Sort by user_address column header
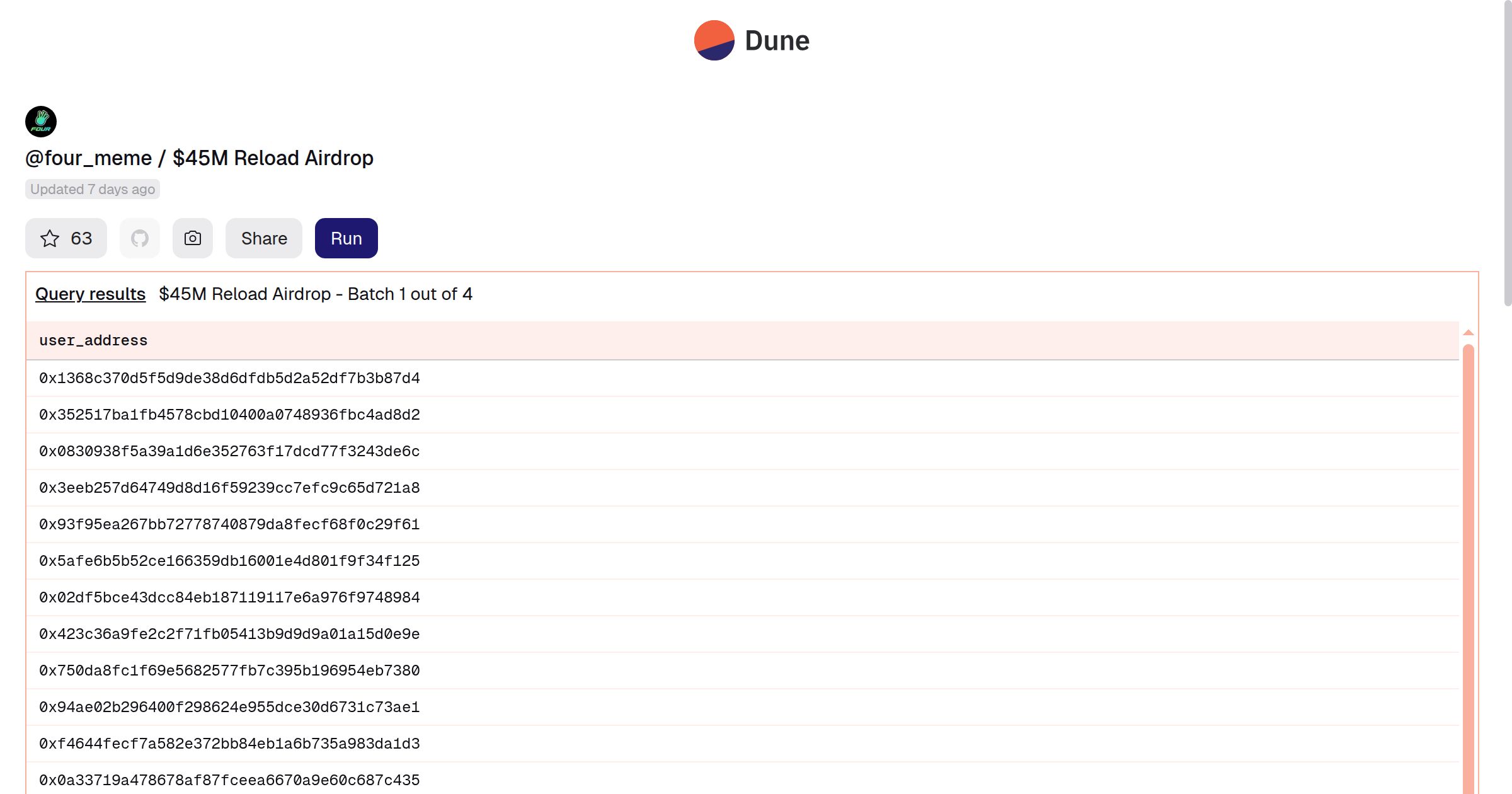Viewport: 1512px width, 794px height. point(93,340)
